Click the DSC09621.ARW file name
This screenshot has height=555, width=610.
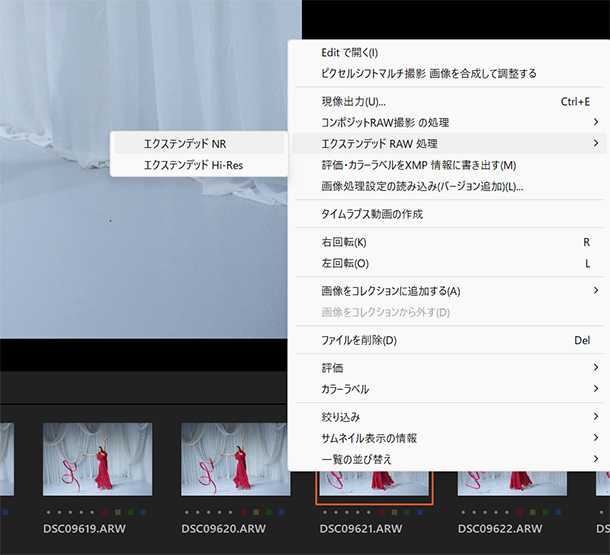[361, 529]
